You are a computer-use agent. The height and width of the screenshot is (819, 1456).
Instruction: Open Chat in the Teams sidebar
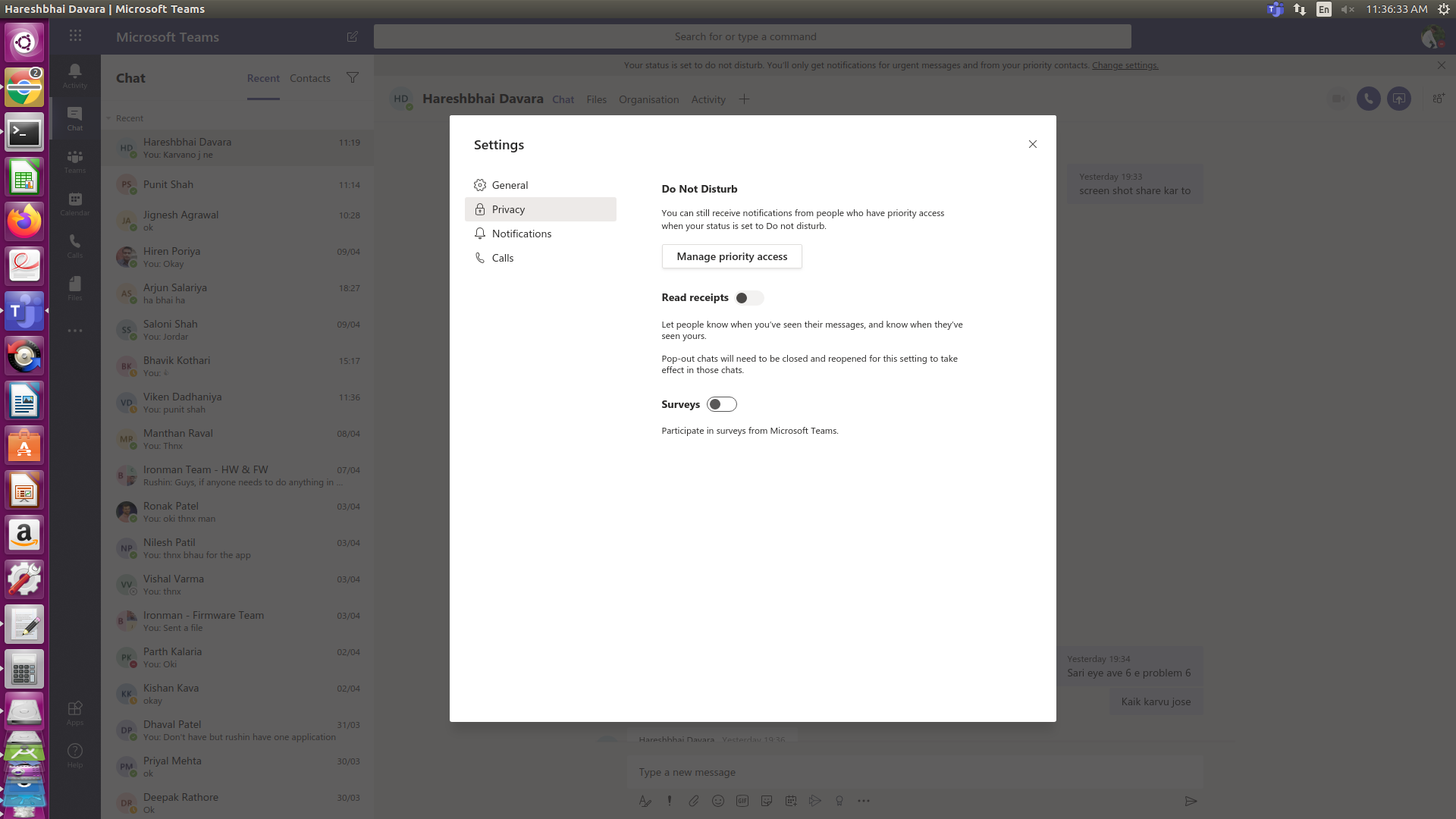click(x=74, y=118)
